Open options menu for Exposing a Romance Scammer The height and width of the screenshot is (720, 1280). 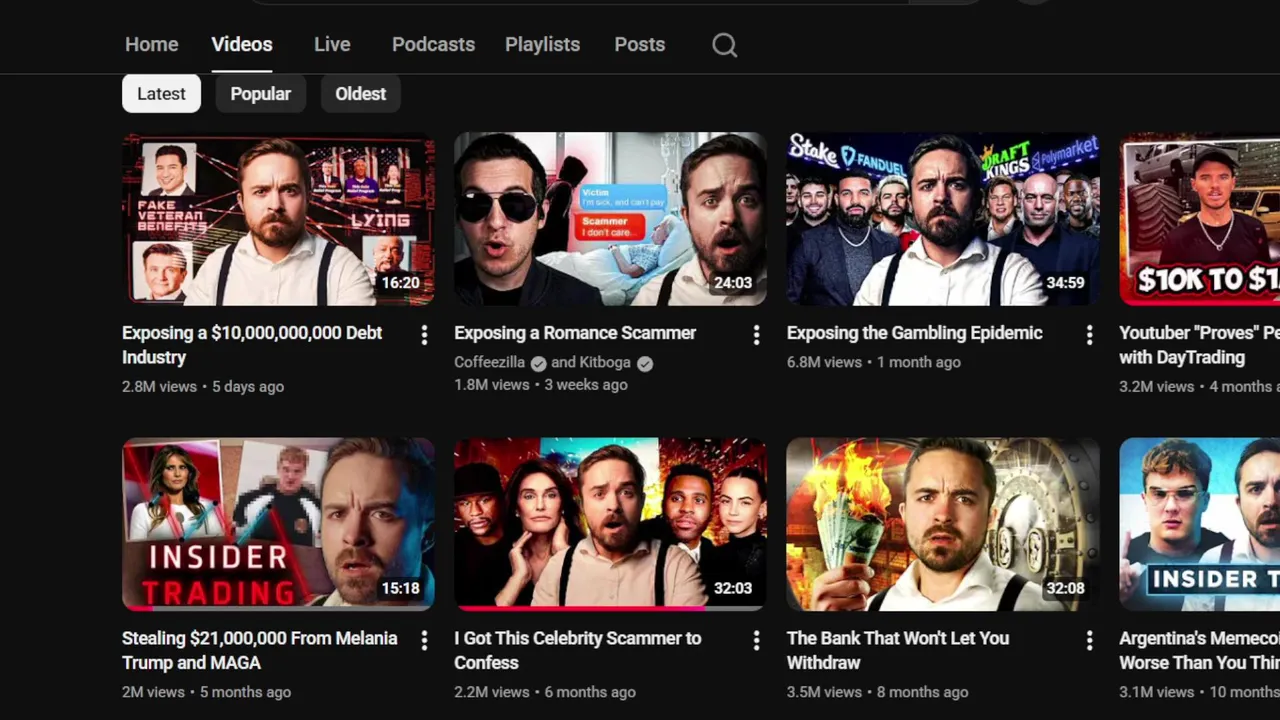[x=756, y=334]
